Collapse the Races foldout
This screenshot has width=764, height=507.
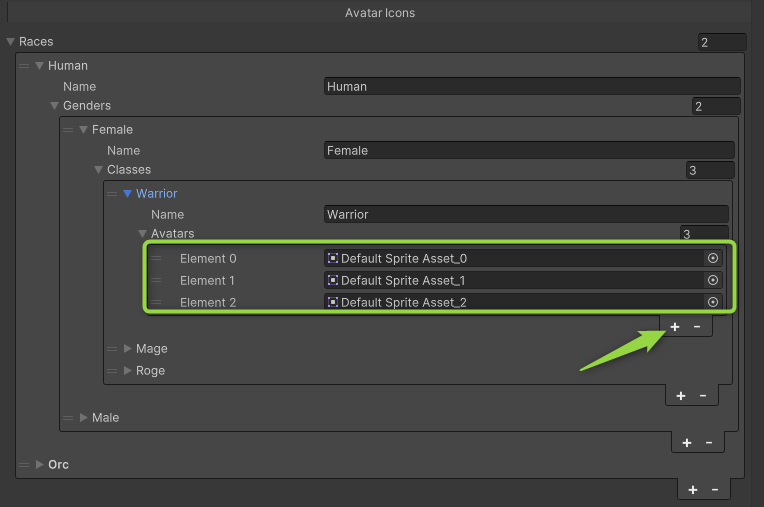11,42
